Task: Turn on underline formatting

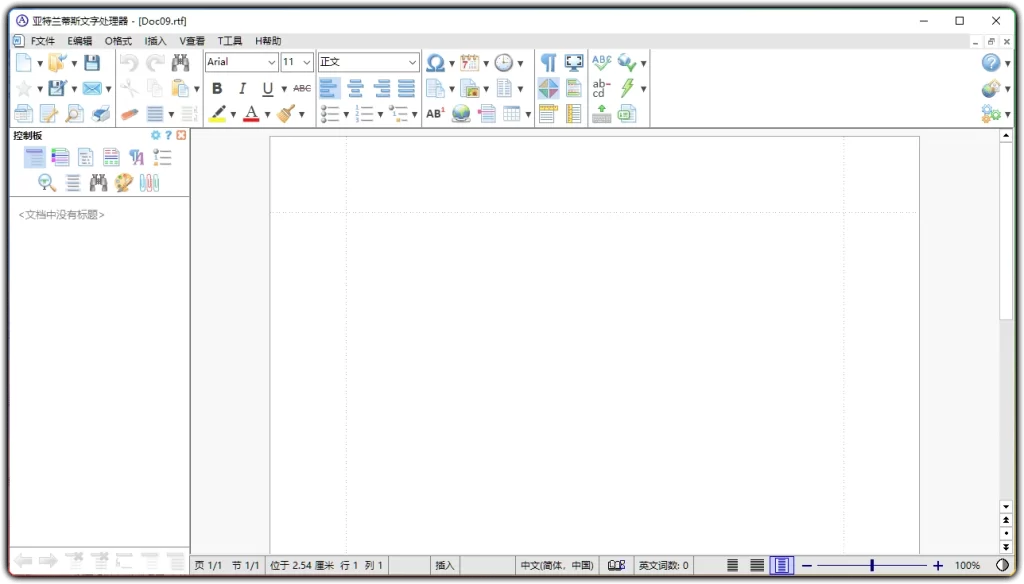Action: pyautogui.click(x=267, y=88)
